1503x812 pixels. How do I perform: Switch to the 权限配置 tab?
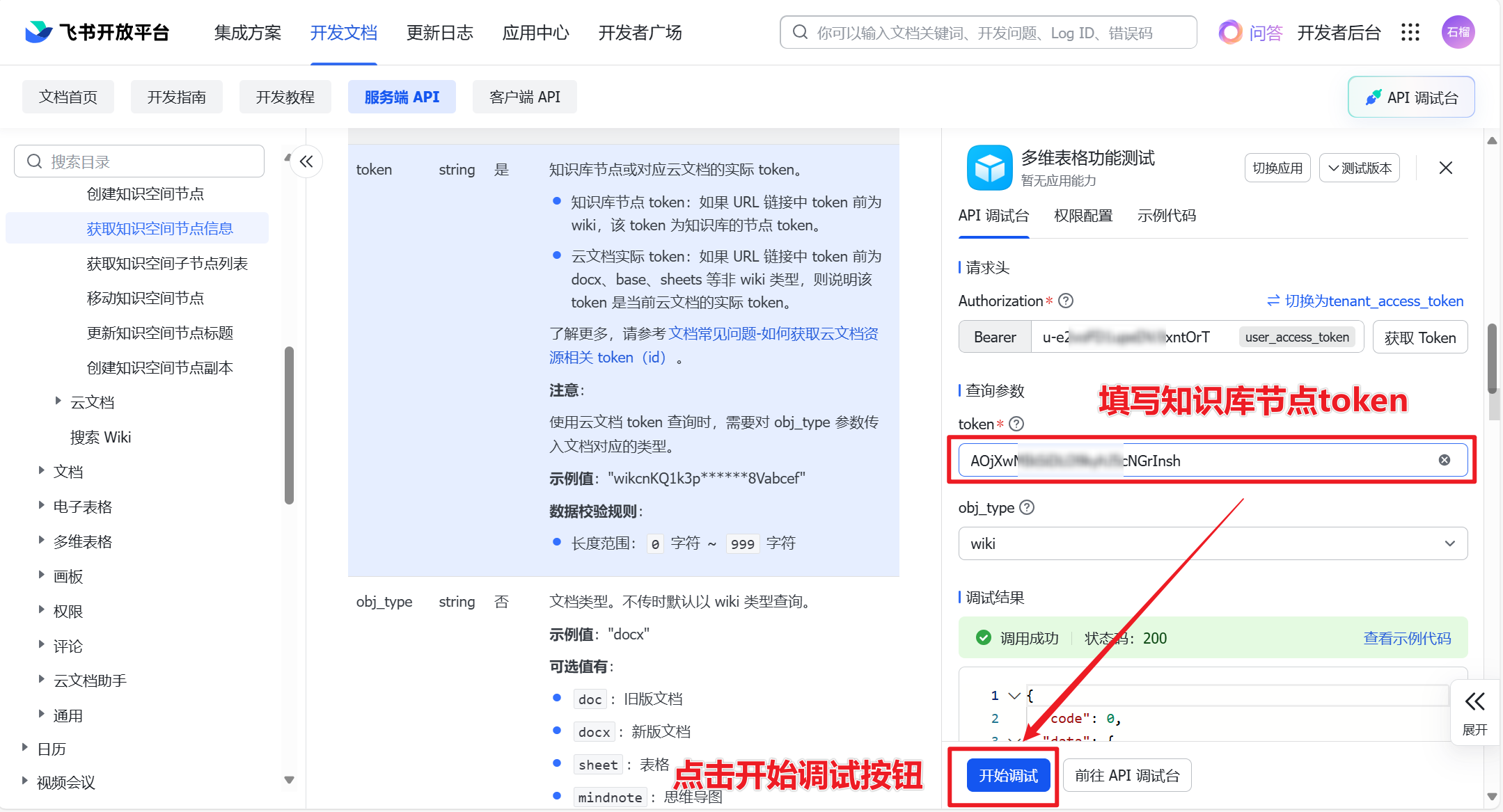click(x=1083, y=216)
